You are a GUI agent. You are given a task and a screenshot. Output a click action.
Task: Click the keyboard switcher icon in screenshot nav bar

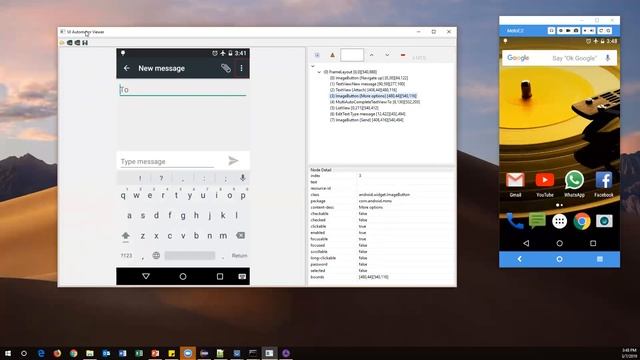(242, 276)
